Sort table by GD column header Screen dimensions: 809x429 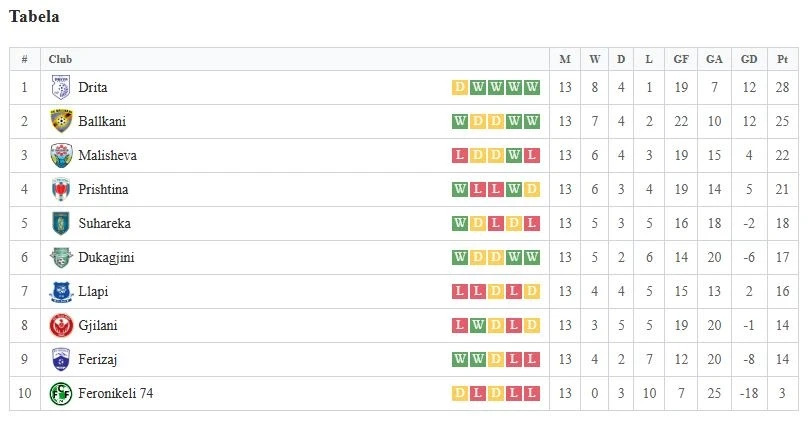tap(749, 59)
